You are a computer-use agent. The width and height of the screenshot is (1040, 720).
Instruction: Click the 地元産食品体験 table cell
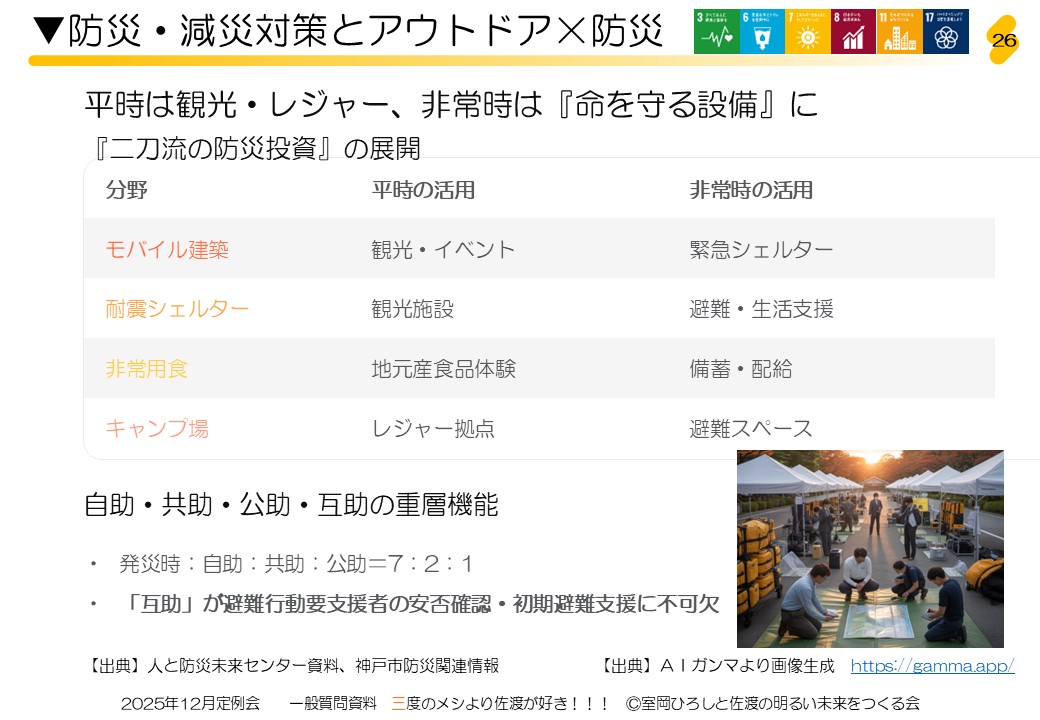[443, 369]
